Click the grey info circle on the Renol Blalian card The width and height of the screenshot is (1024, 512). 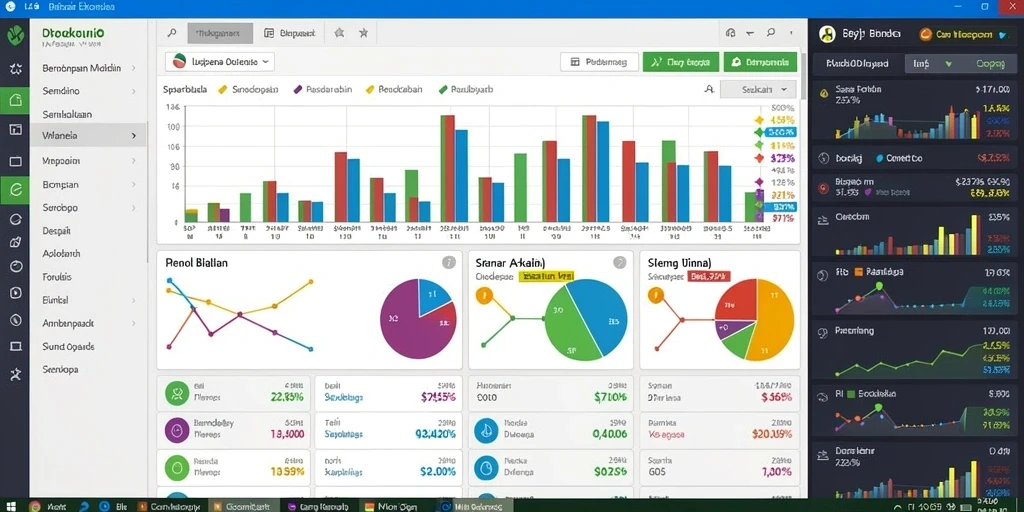[448, 263]
